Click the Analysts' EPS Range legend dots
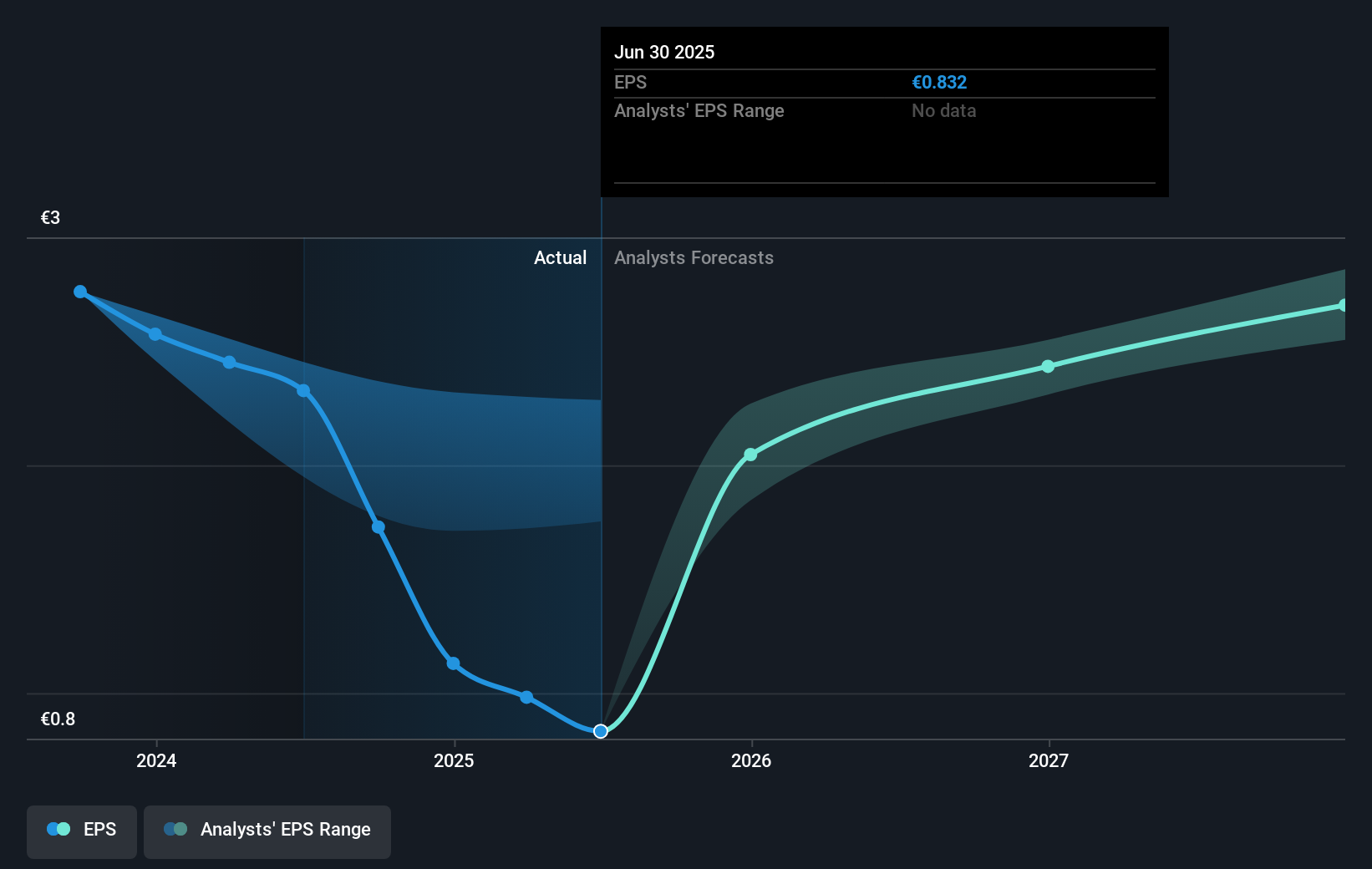 (x=176, y=829)
